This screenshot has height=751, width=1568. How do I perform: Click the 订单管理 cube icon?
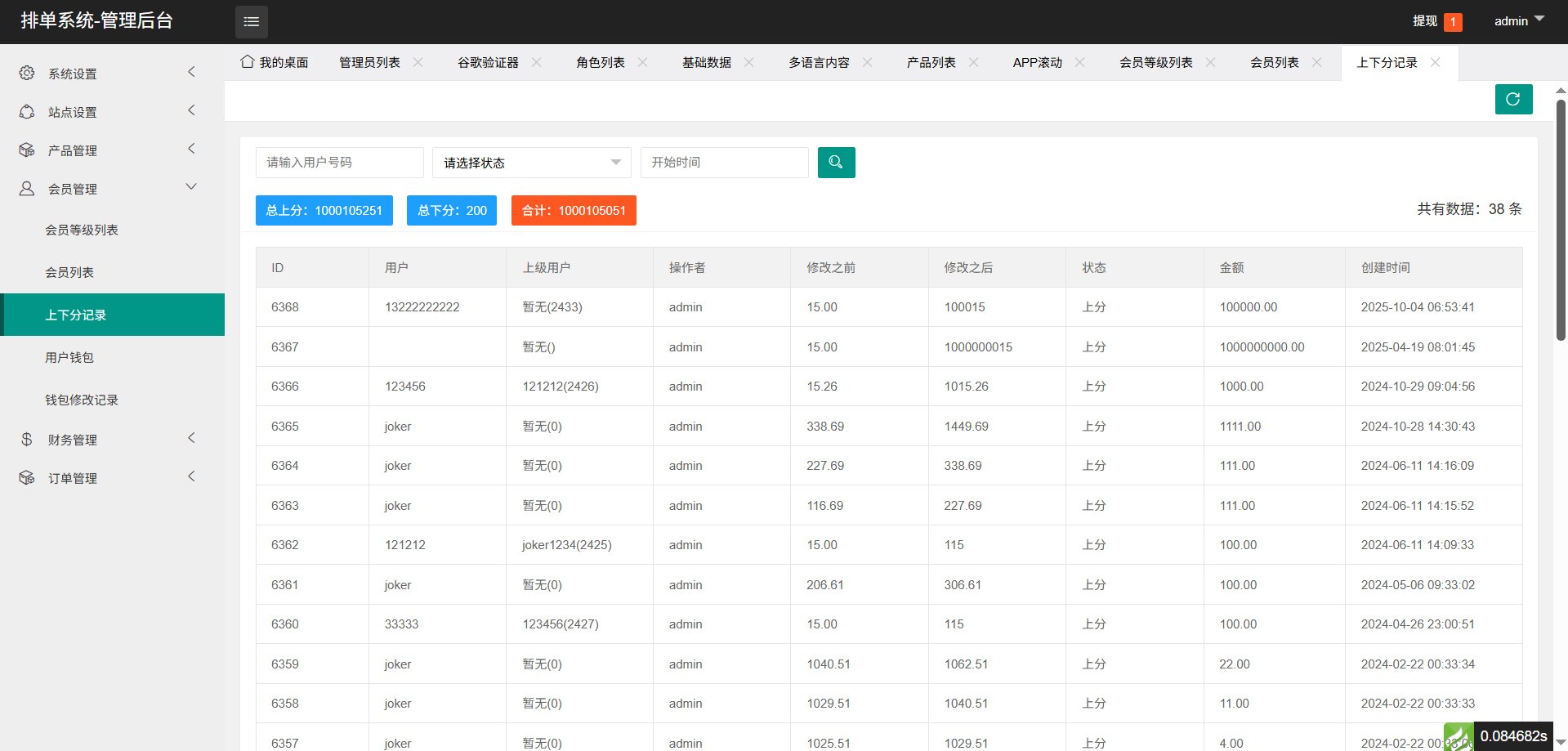(27, 478)
